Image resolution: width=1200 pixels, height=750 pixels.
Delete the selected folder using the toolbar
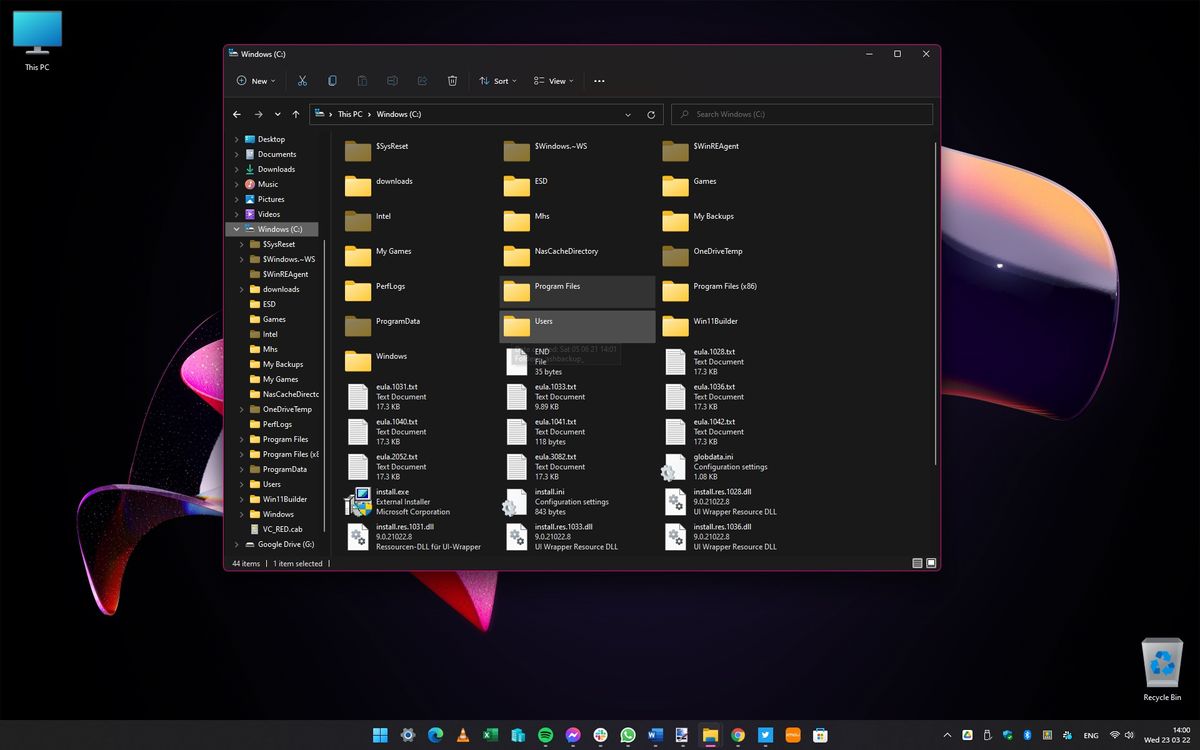[452, 80]
